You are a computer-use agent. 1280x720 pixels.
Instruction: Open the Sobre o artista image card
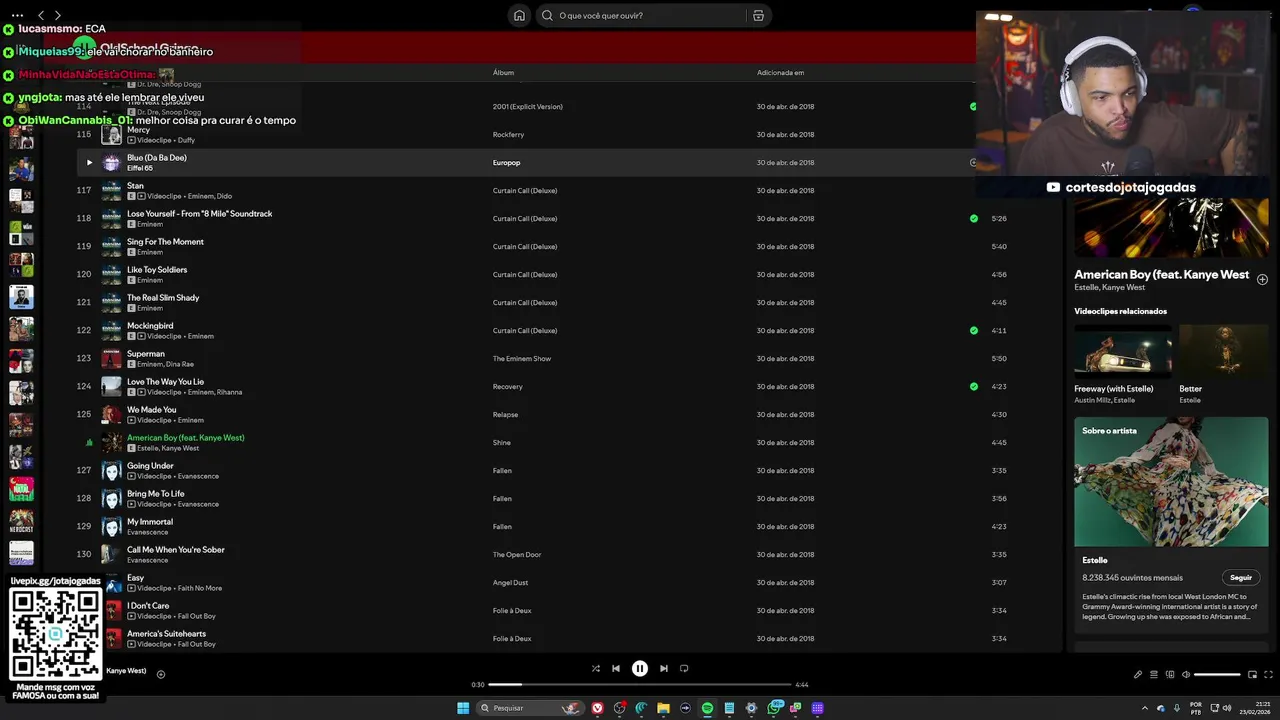tap(1171, 482)
